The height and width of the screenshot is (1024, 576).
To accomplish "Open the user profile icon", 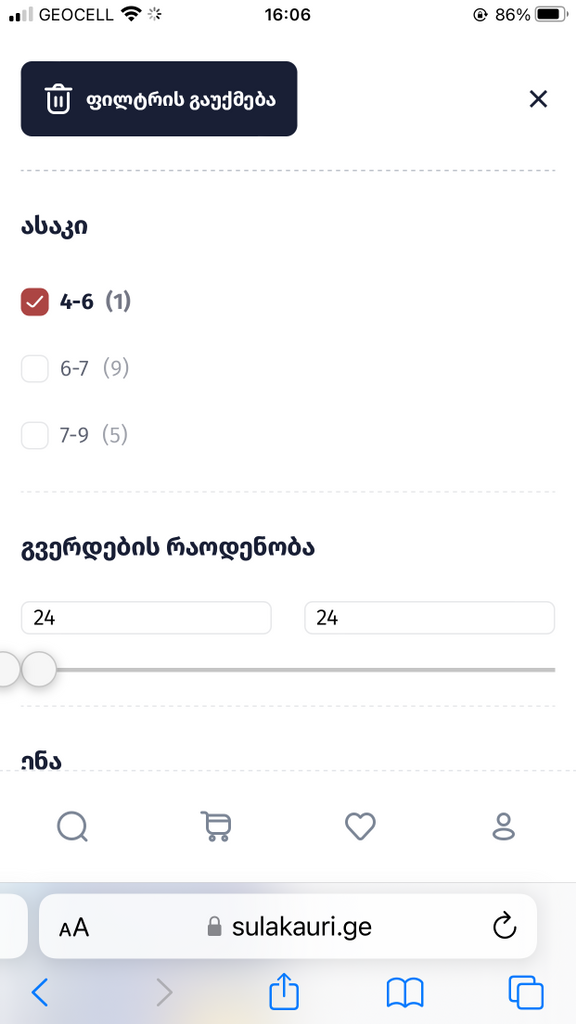I will point(504,827).
